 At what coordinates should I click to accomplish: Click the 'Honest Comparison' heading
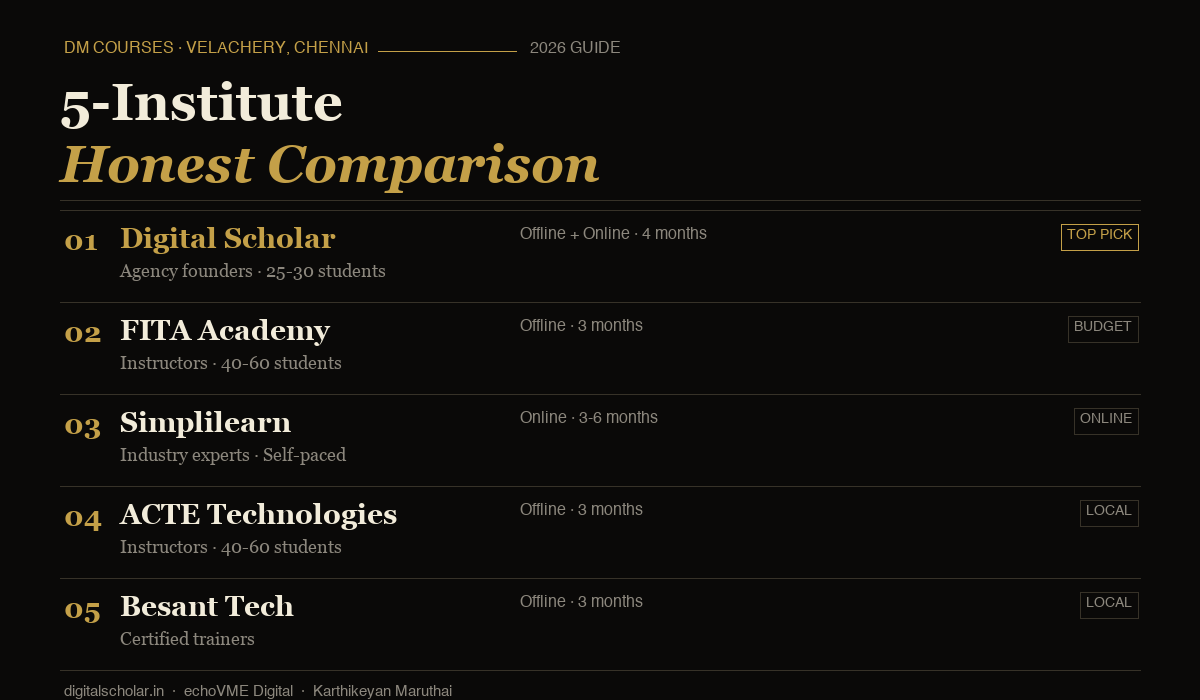tap(330, 165)
